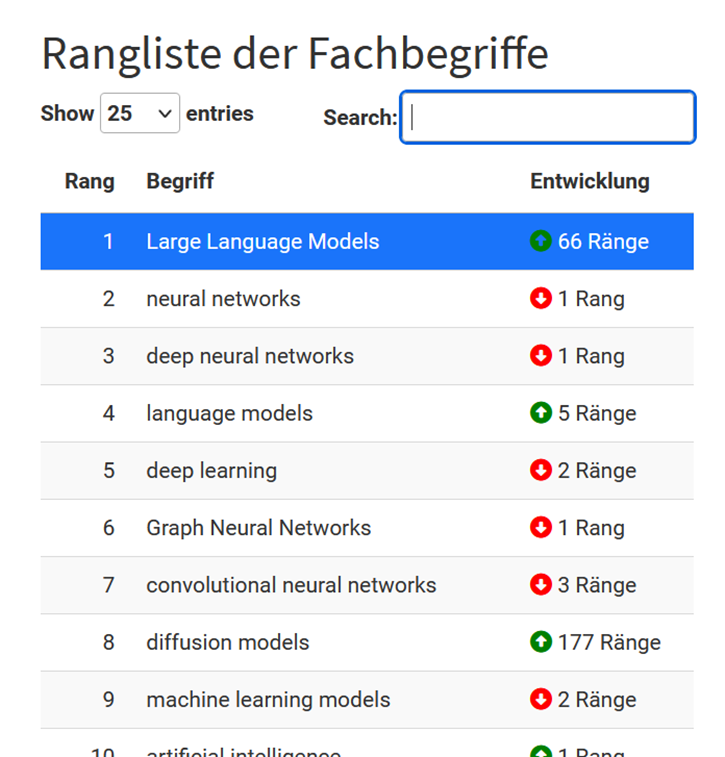
Task: Sort table by Entwicklung column header
Action: coord(589,182)
